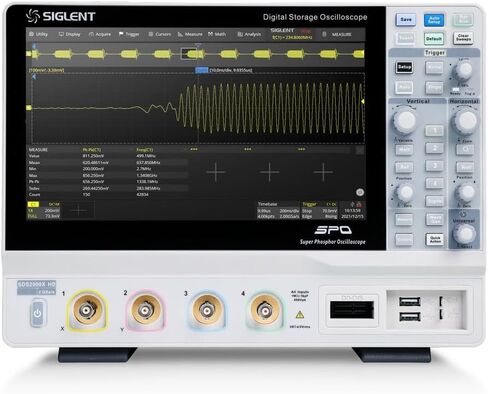Click the yellow trigger level marker on right edge

(x=363, y=101)
